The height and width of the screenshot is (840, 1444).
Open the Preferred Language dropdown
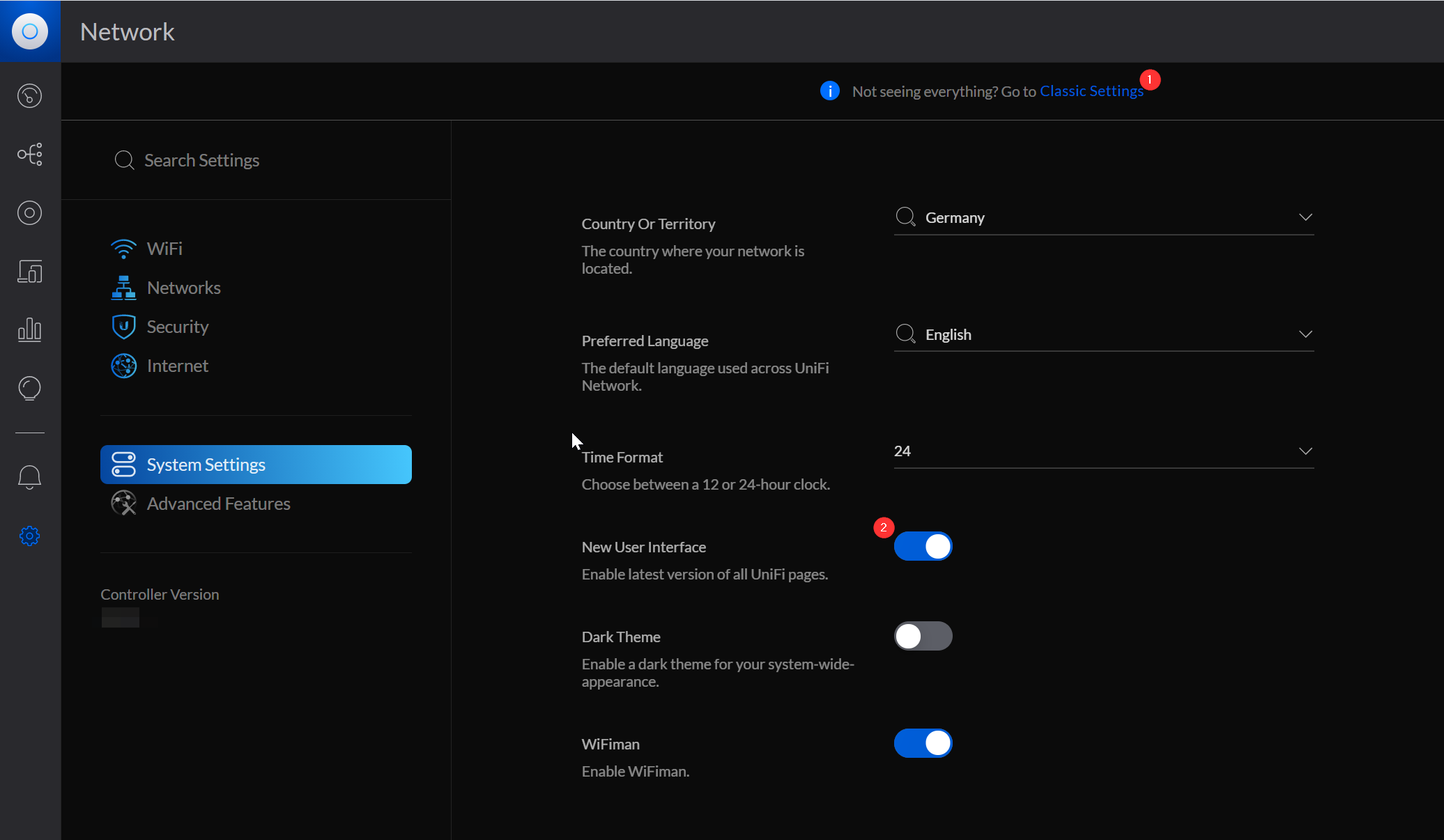[1103, 335]
